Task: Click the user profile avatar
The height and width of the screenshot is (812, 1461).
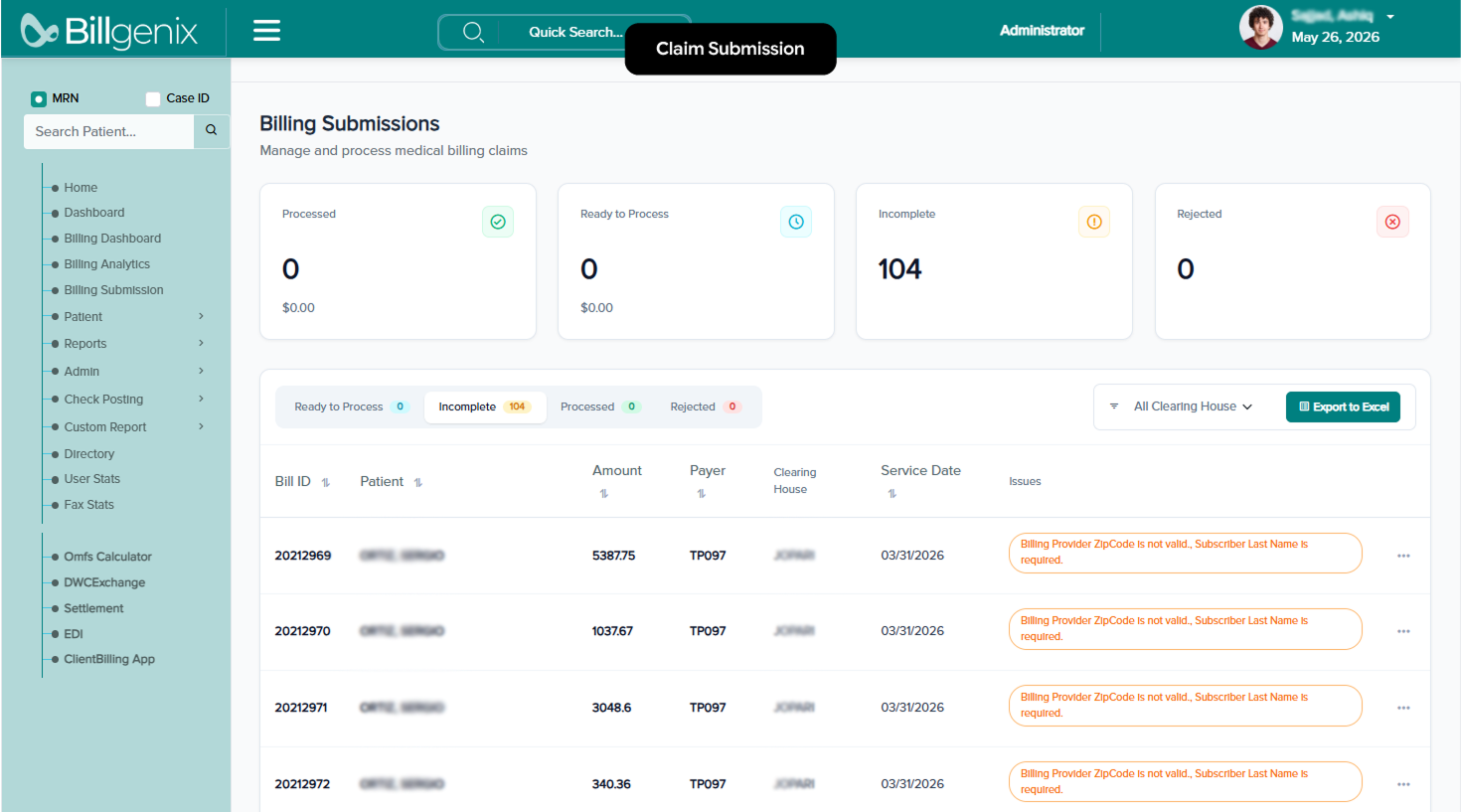Action: [1260, 28]
